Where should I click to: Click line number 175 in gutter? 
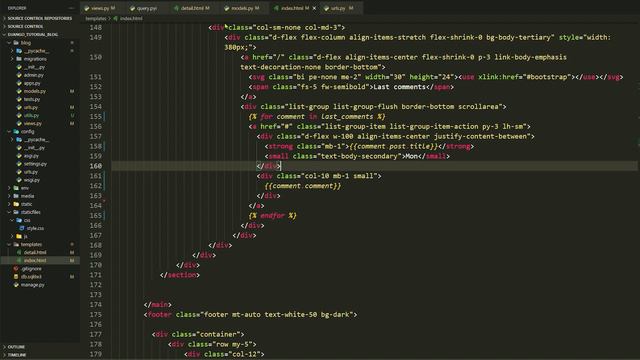(x=96, y=315)
